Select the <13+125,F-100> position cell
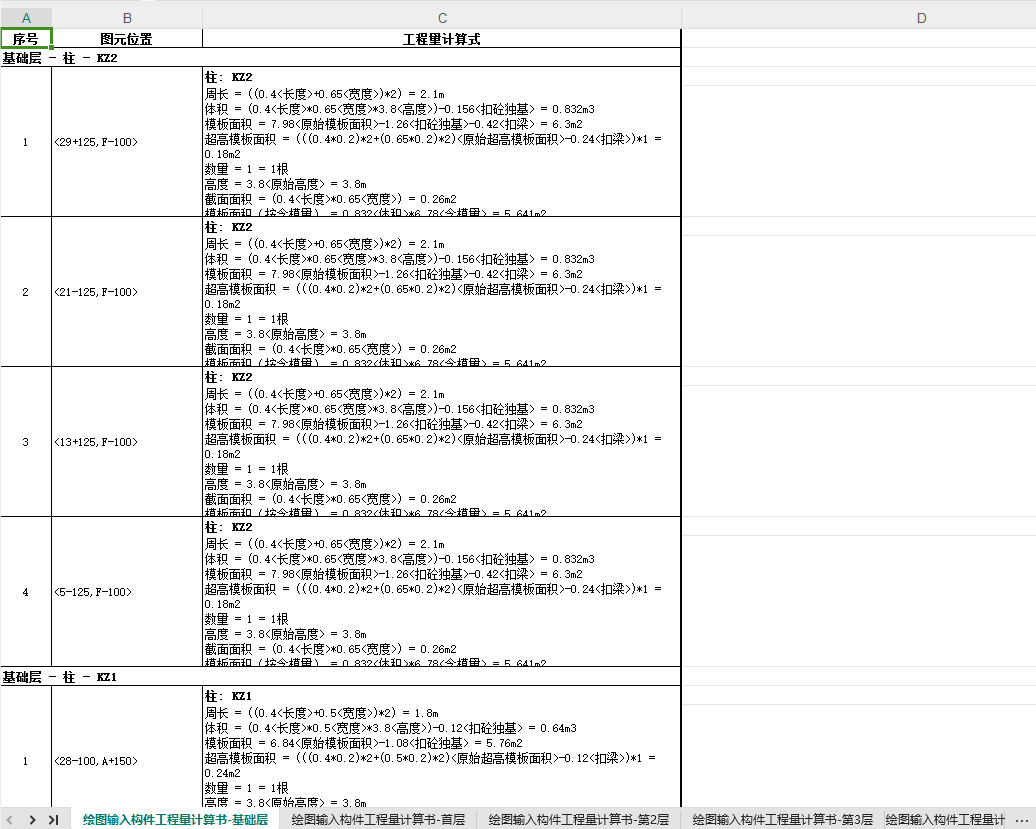This screenshot has height=829, width=1036. [127, 442]
